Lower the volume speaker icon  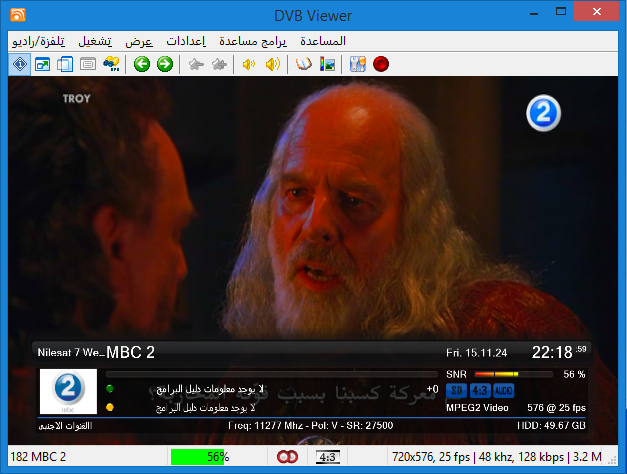[x=249, y=64]
